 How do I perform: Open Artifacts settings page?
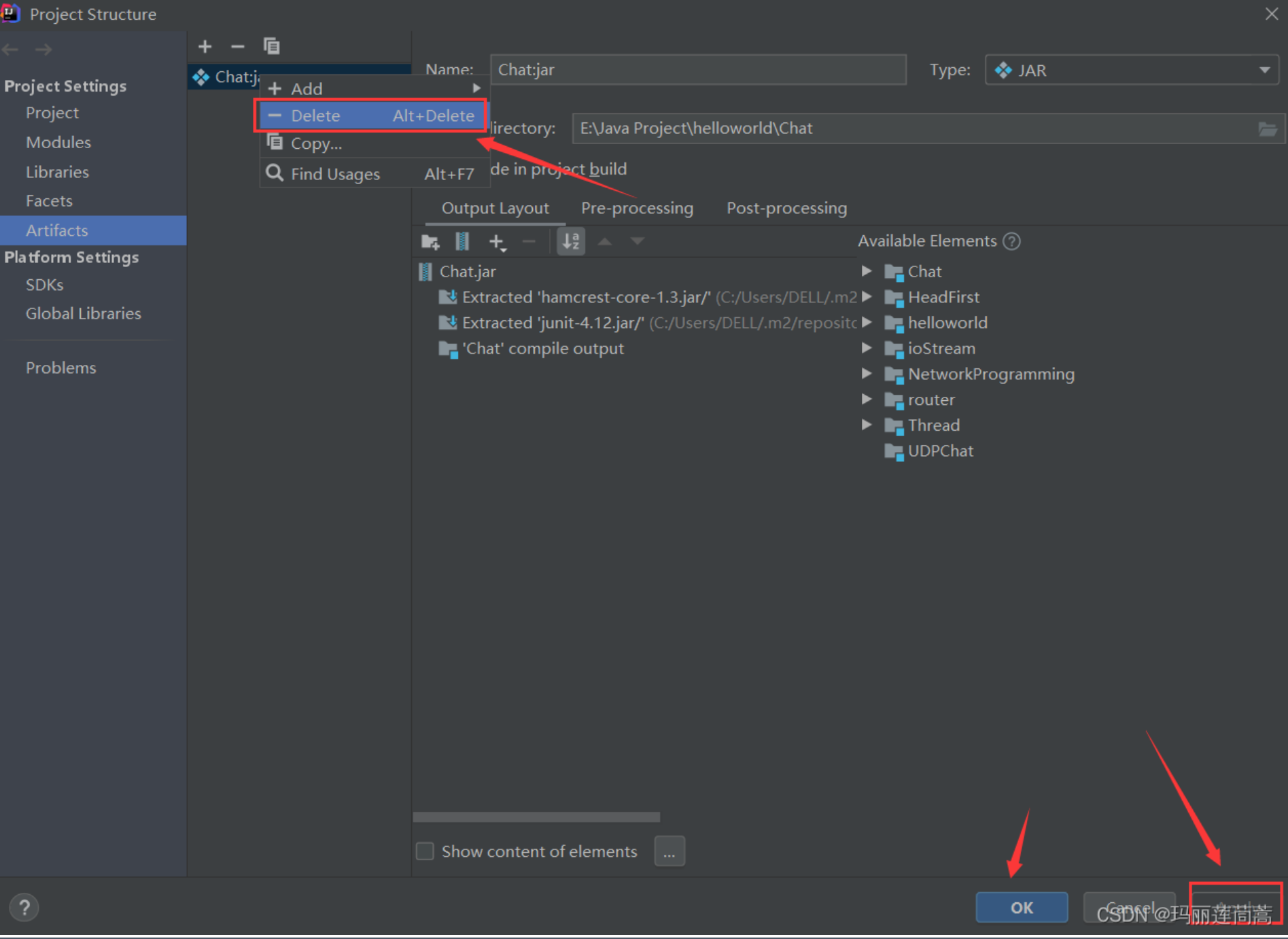click(93, 230)
